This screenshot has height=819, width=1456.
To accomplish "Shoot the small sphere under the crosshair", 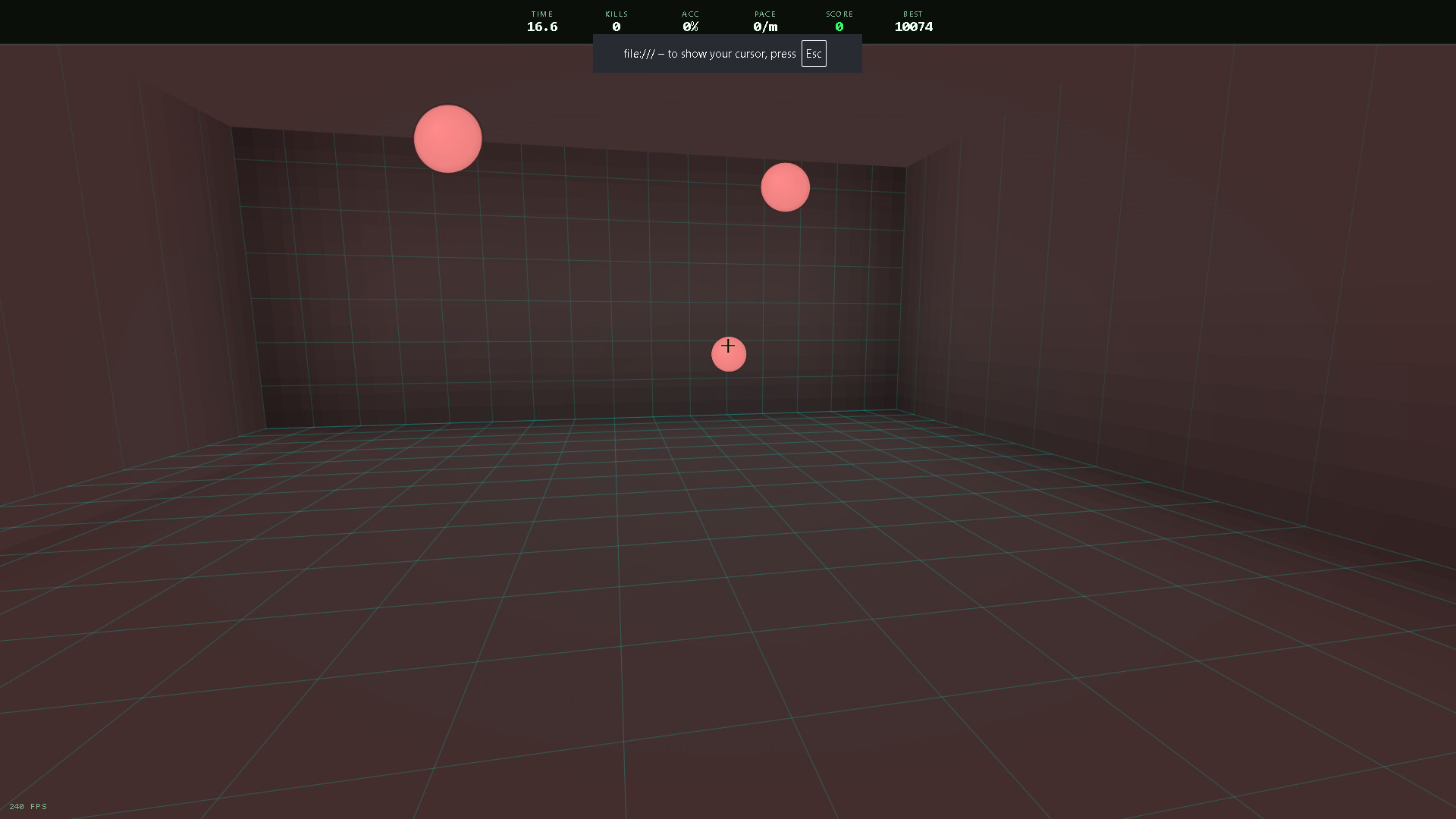I will (729, 354).
